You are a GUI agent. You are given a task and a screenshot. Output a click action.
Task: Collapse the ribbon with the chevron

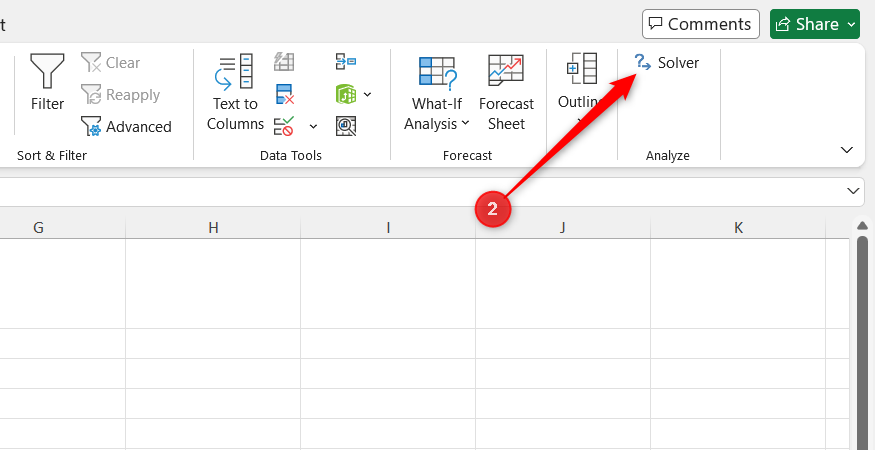pyautogui.click(x=847, y=150)
